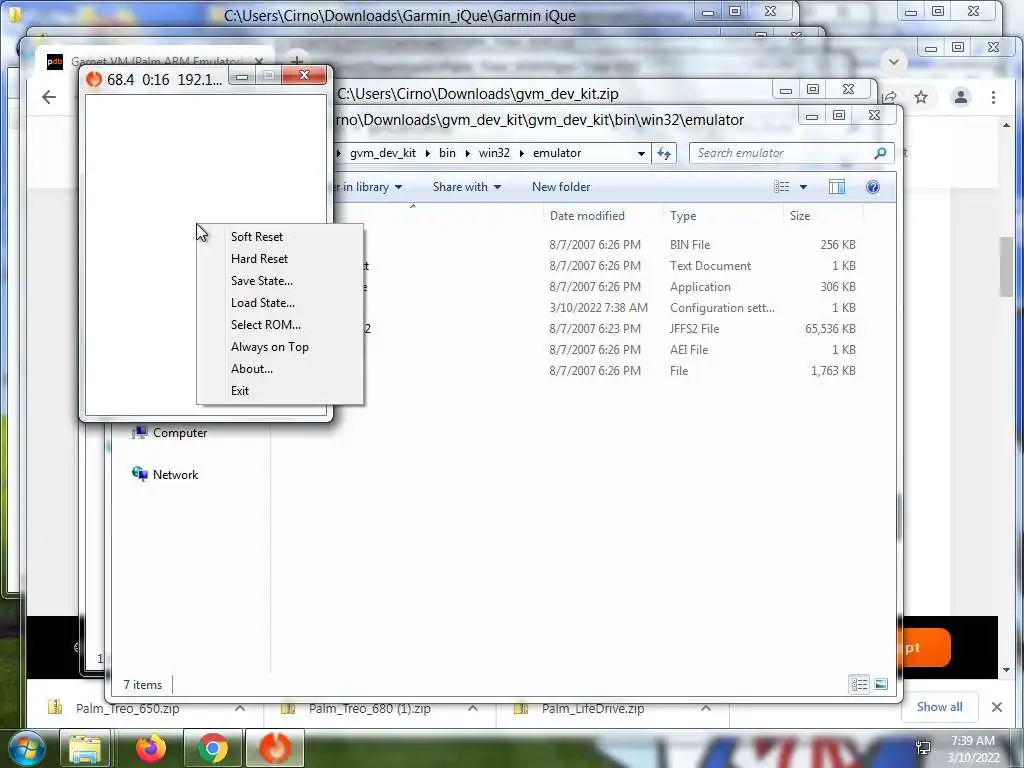The height and width of the screenshot is (768, 1024).
Task: Open the Include in library dropdown
Action: (368, 187)
